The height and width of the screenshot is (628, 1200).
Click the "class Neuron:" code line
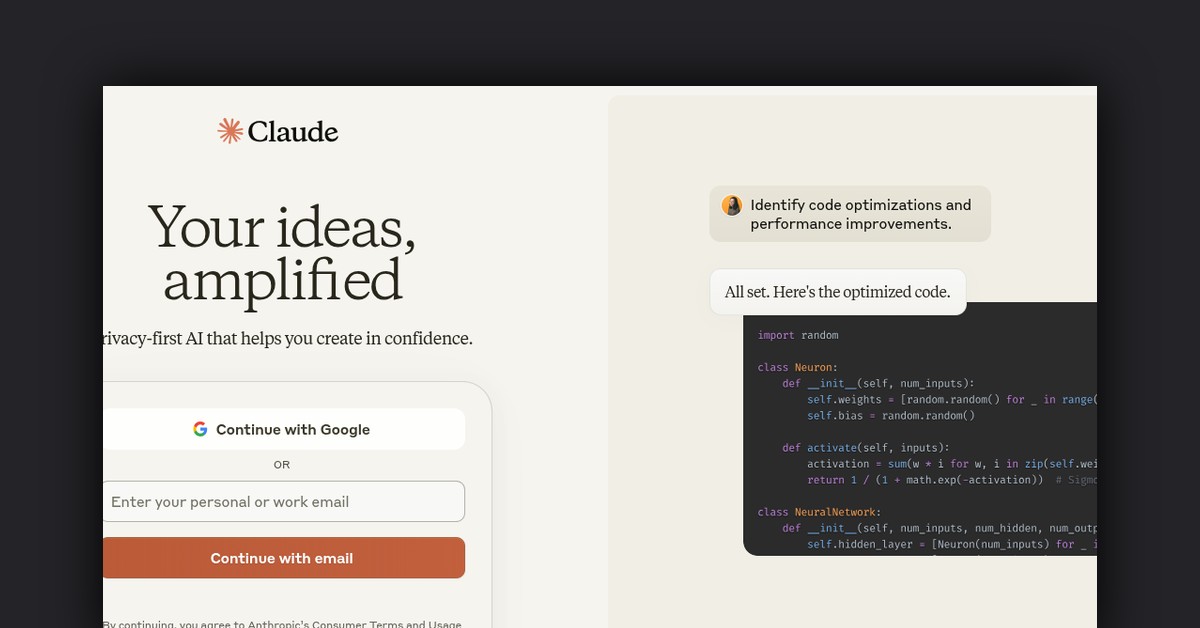[x=798, y=367]
